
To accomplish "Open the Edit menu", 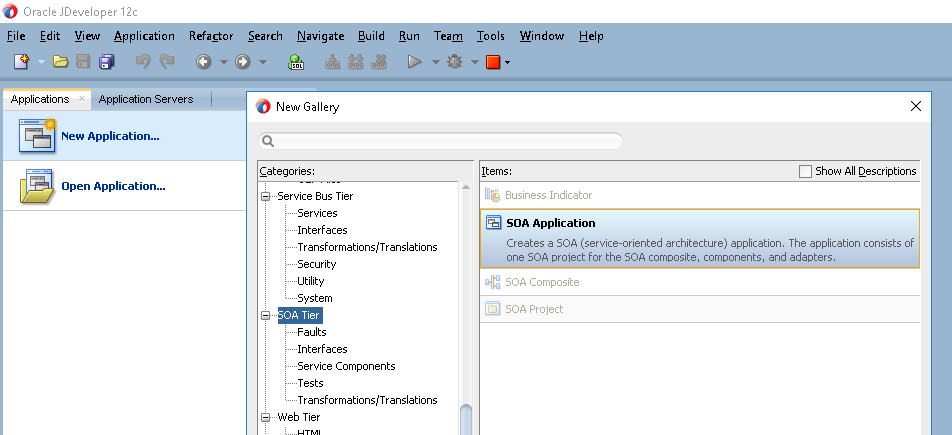I will tap(50, 36).
